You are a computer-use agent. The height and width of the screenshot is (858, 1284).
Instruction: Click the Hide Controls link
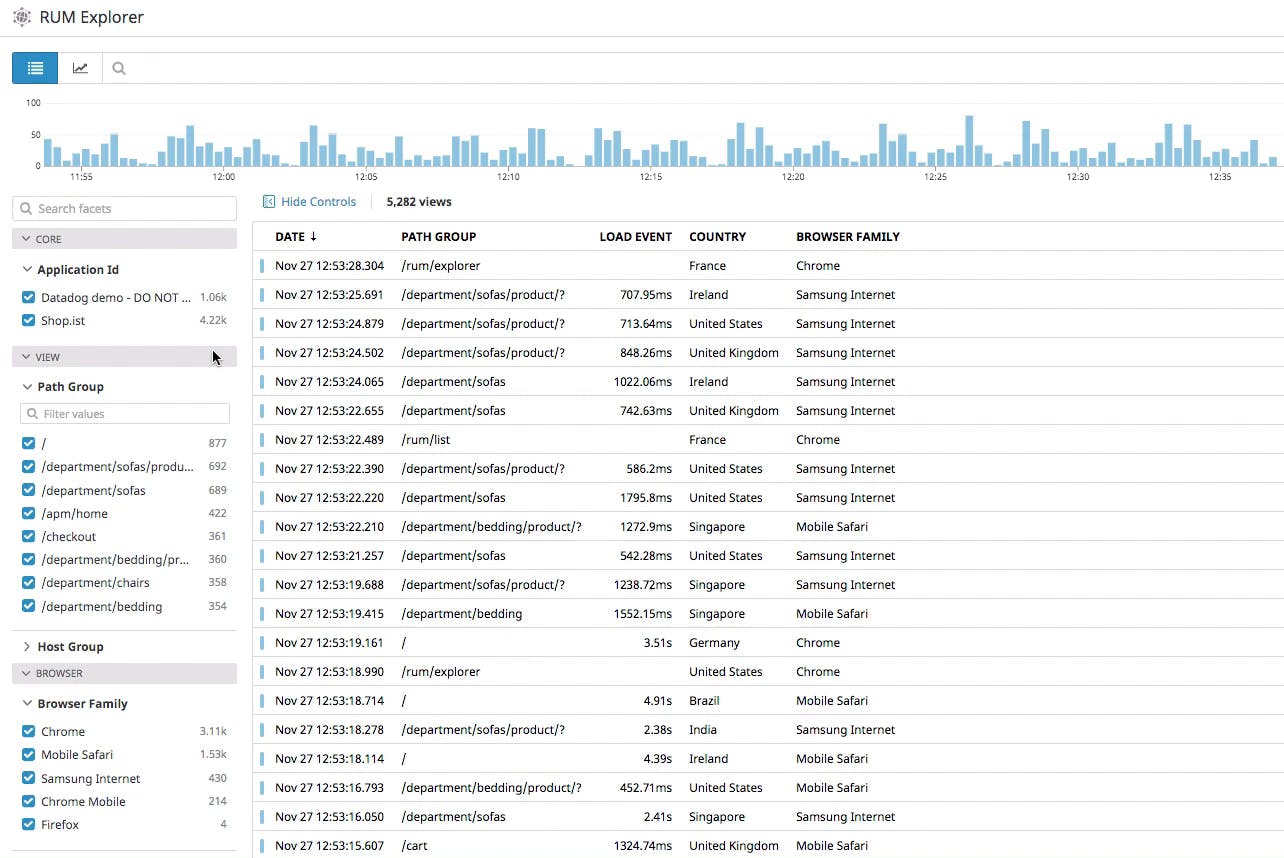click(x=318, y=202)
